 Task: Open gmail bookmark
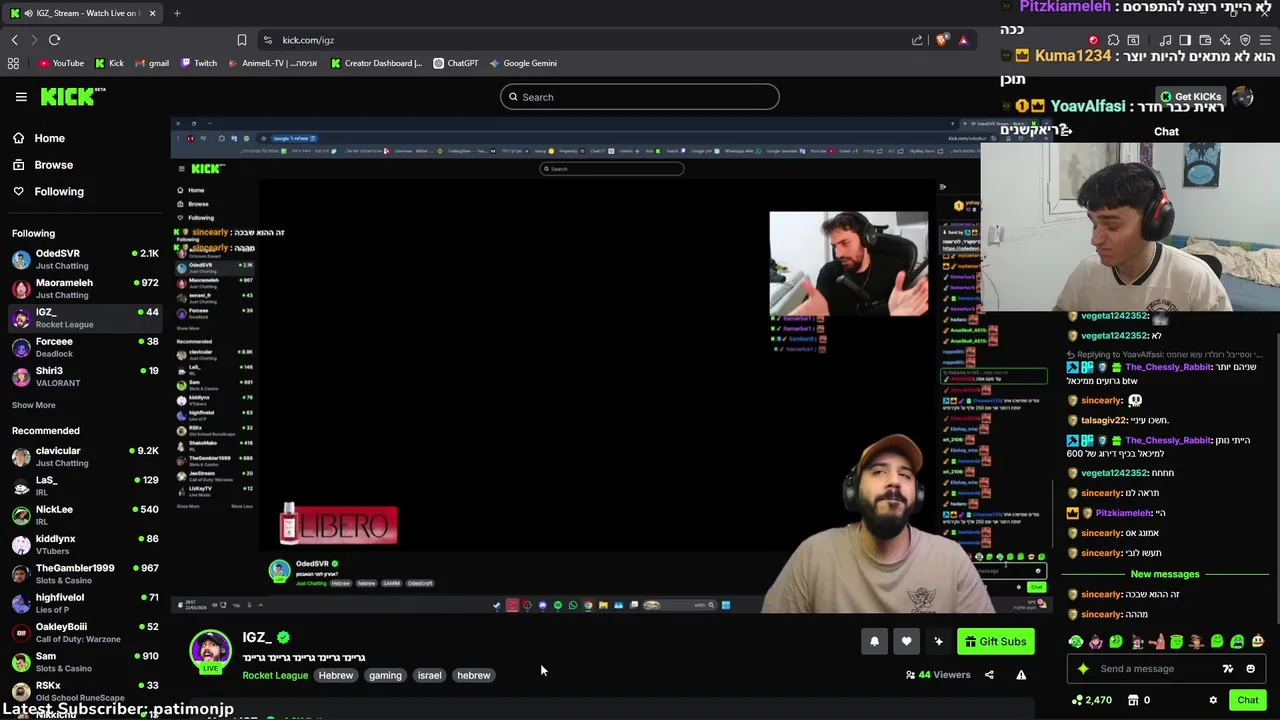(x=151, y=63)
